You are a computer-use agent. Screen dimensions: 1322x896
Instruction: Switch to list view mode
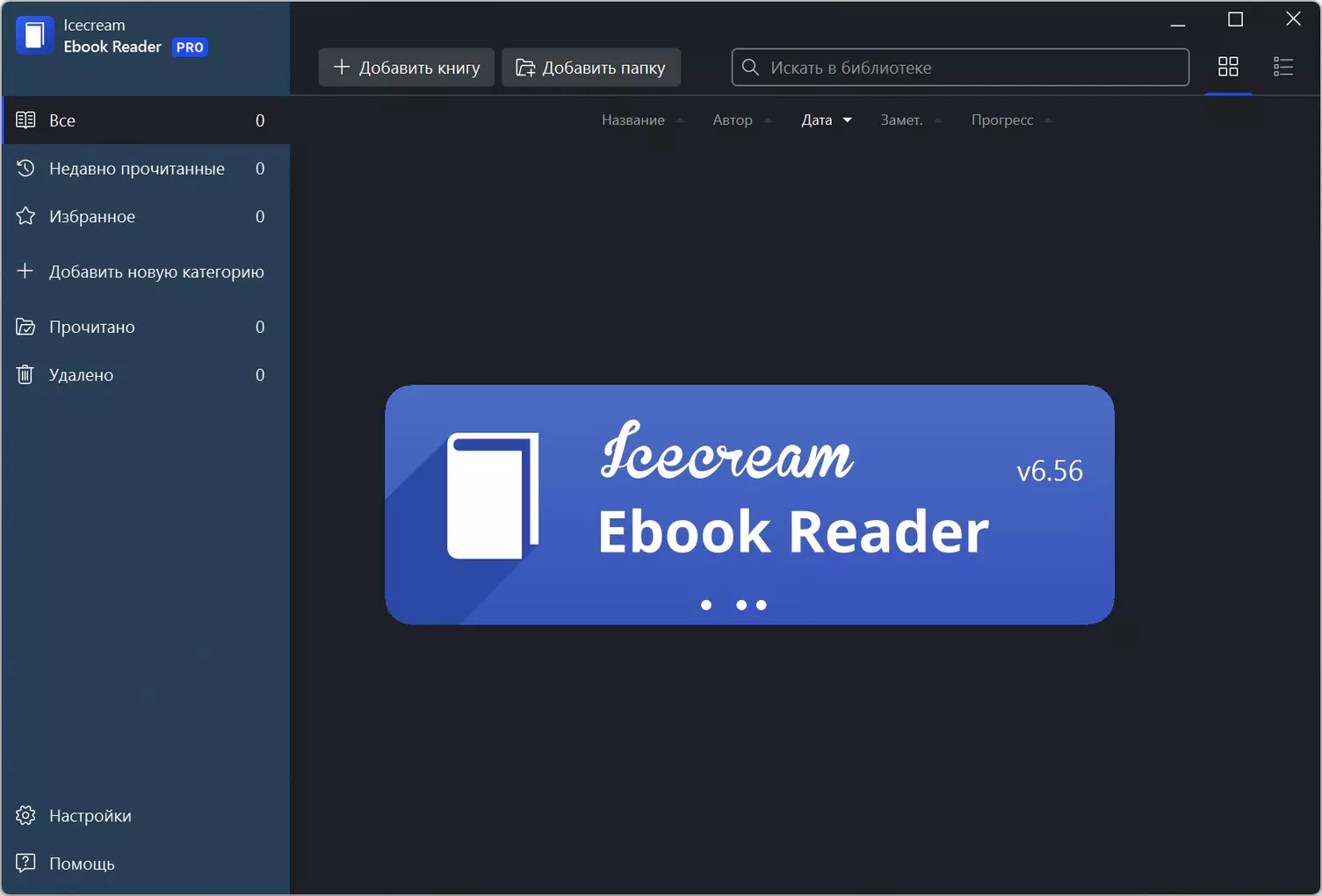pyautogui.click(x=1283, y=67)
